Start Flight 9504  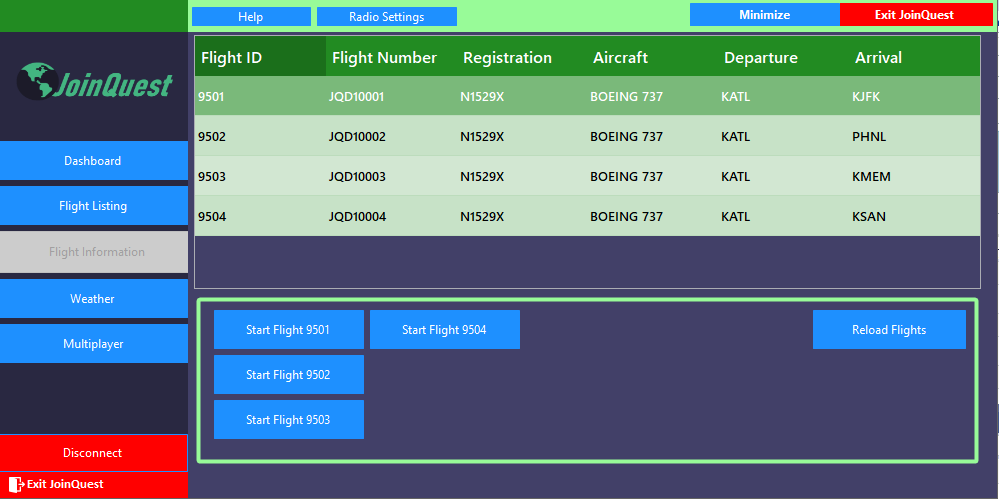coord(445,329)
